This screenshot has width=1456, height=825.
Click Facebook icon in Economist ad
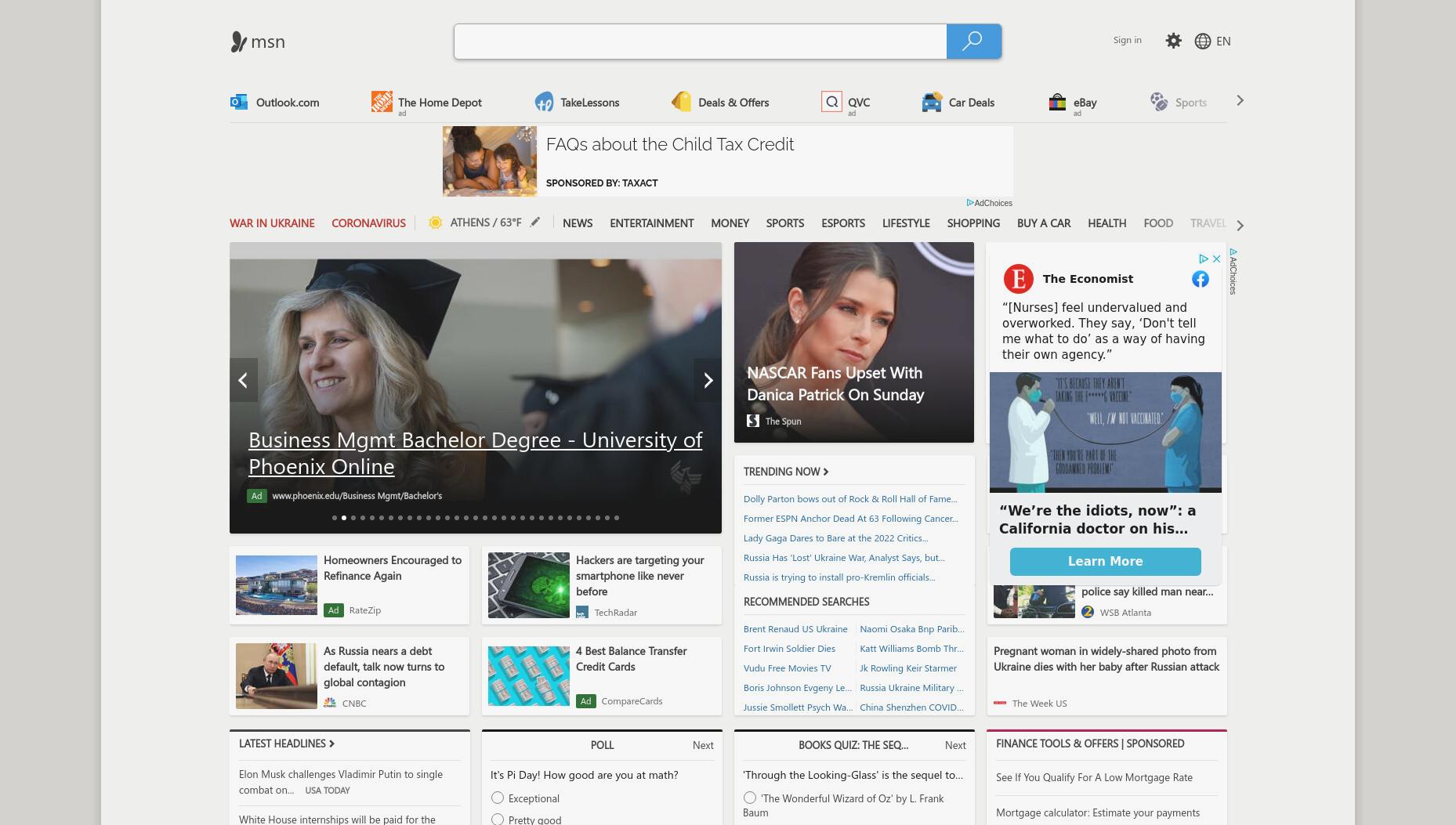tap(1201, 279)
